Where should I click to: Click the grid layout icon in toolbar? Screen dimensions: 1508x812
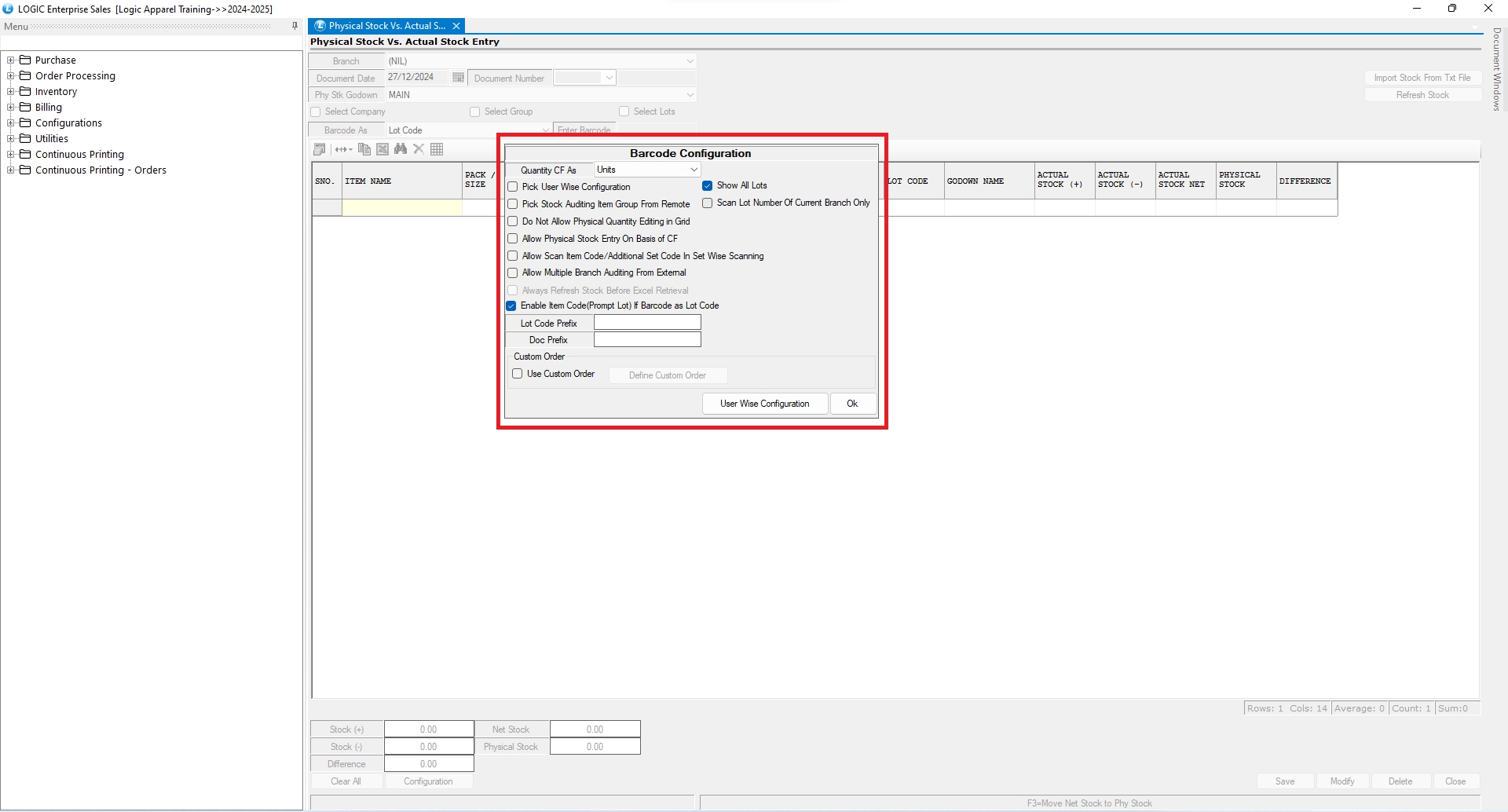coord(437,149)
